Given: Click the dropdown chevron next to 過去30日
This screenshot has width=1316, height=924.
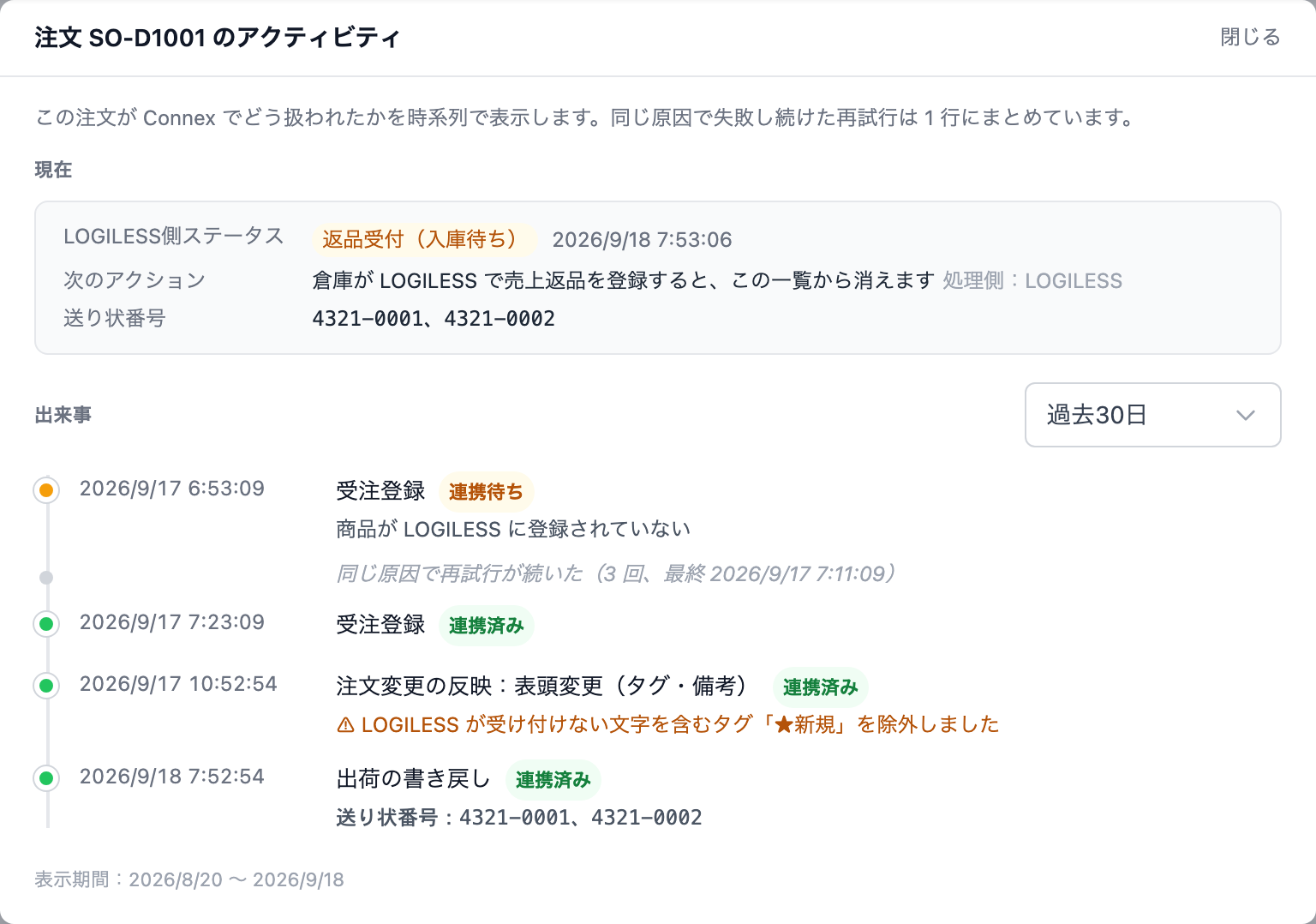Looking at the screenshot, I should 1245,415.
